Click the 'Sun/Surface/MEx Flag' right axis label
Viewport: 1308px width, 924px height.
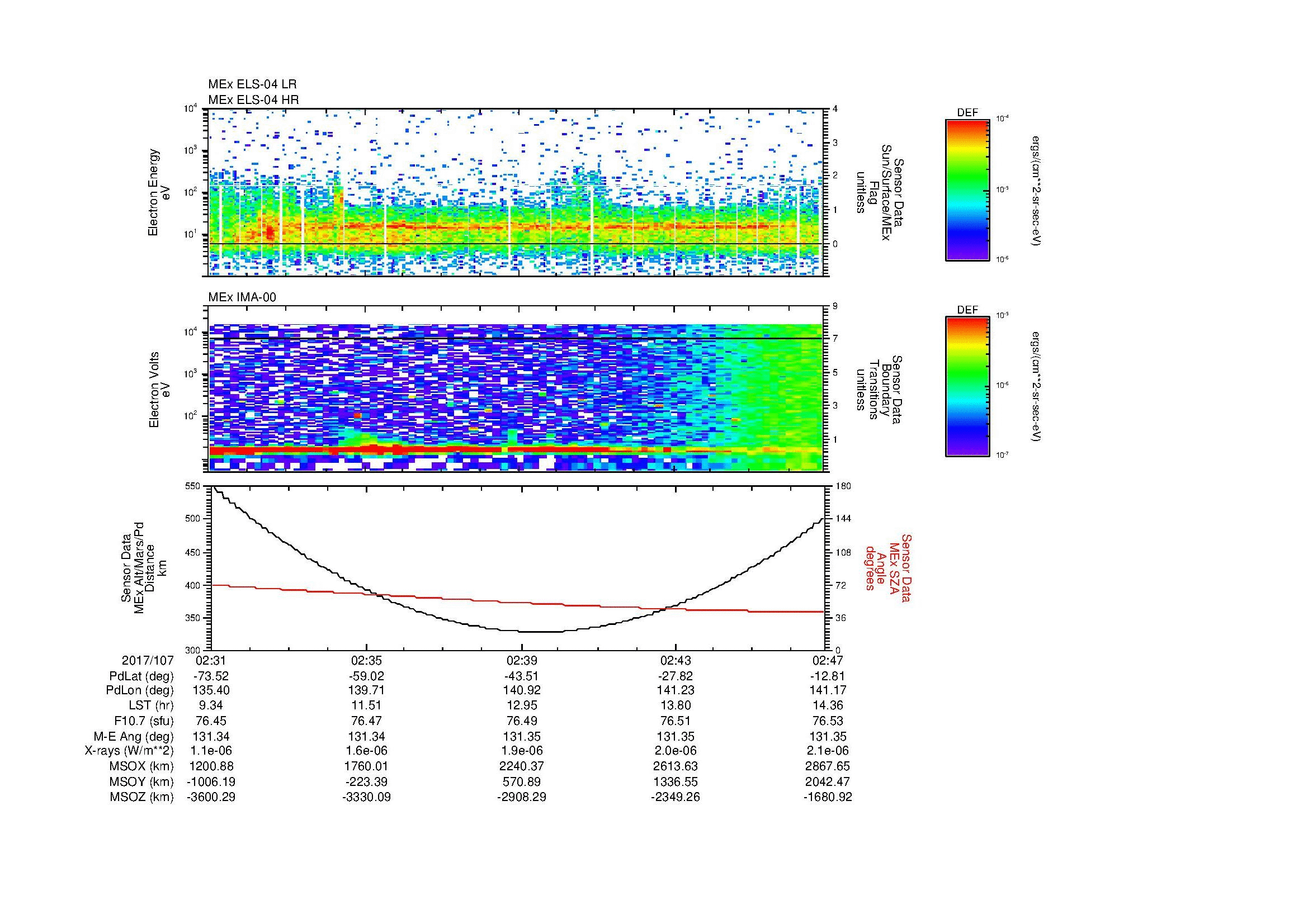880,192
